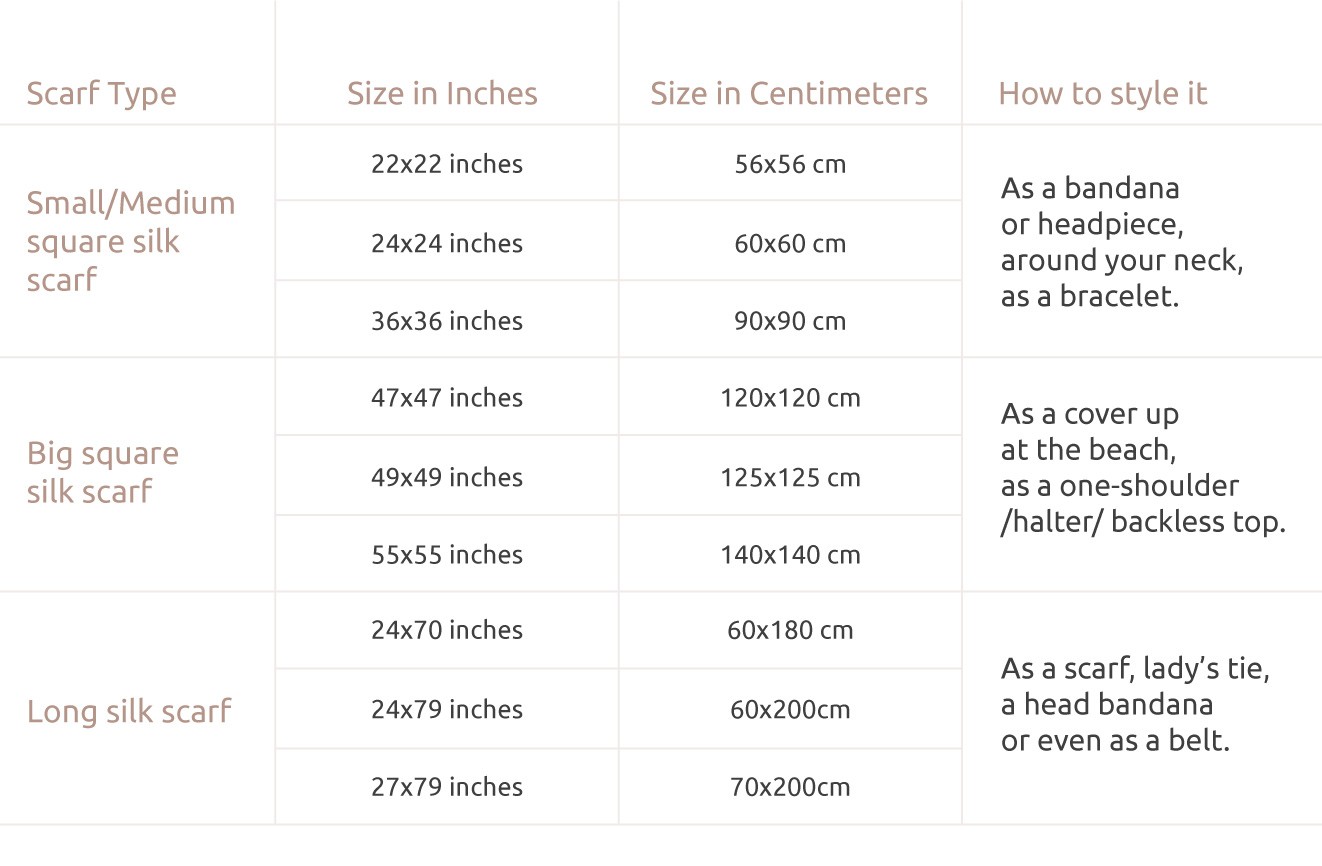
Task: Click the 56x56 cm cell
Action: point(790,164)
